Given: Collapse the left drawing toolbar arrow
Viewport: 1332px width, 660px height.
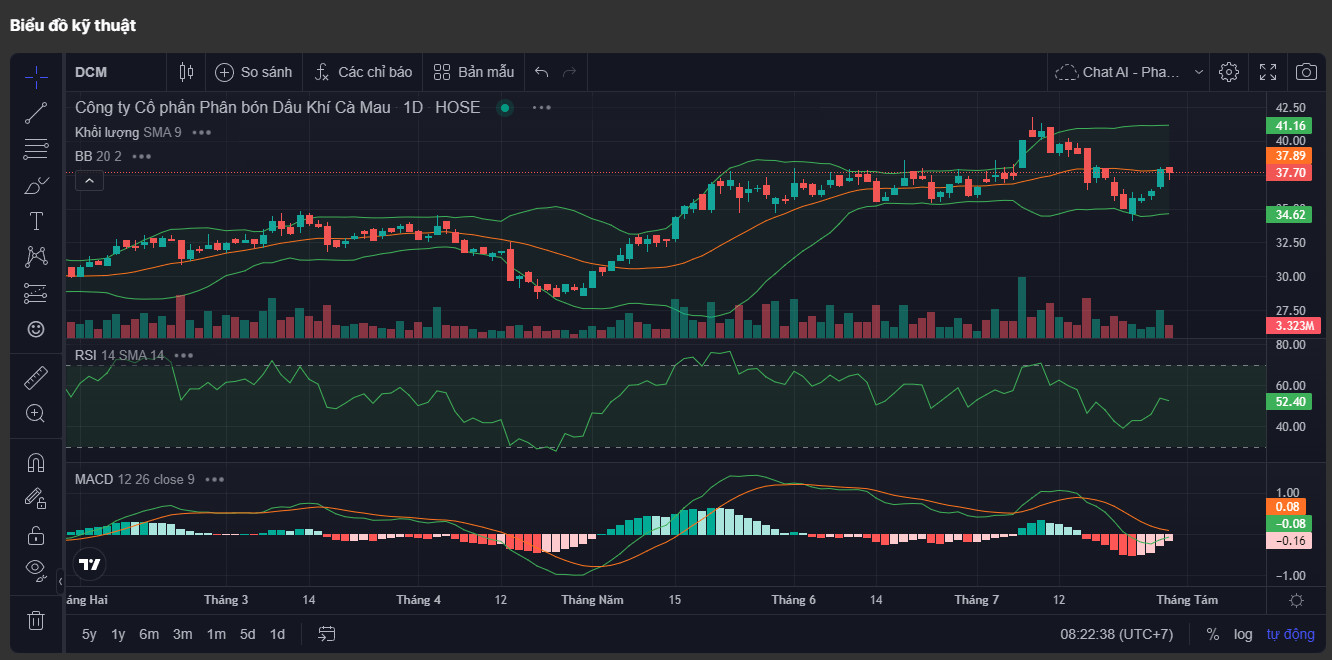Looking at the screenshot, I should 60,581.
